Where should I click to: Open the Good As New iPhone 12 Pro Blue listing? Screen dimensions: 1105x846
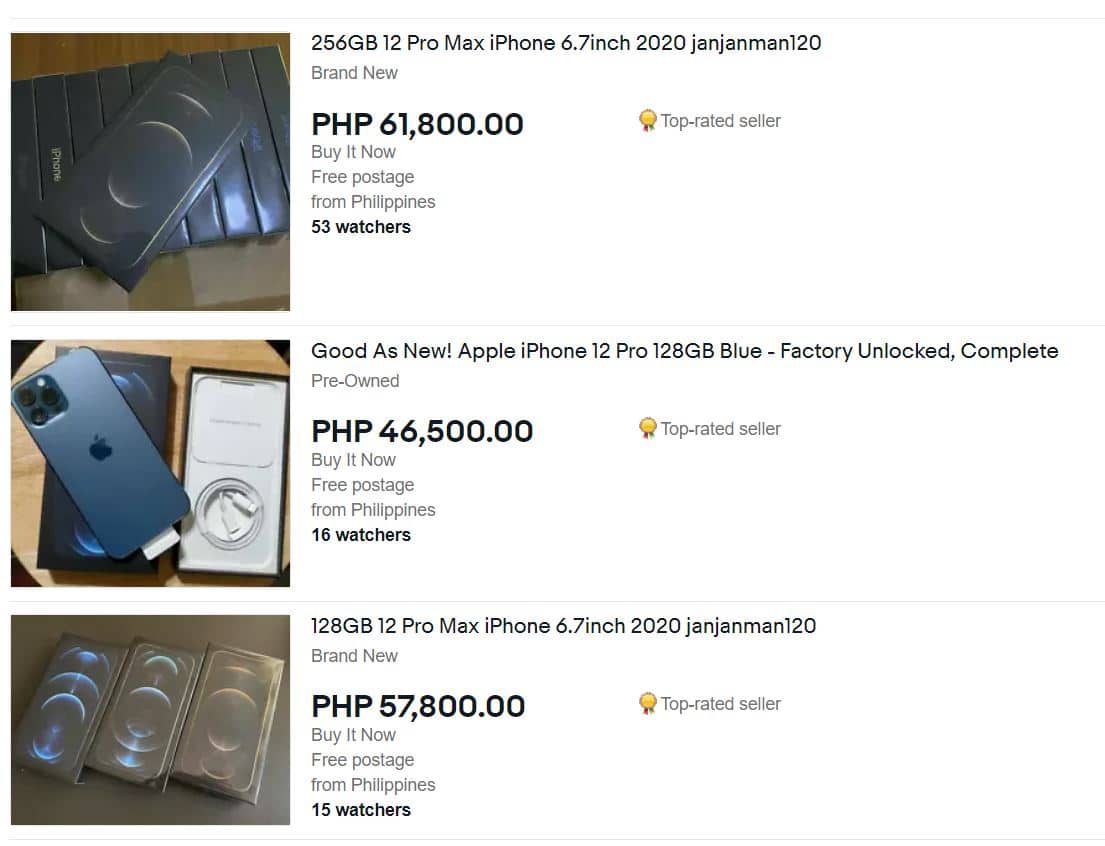pos(684,351)
